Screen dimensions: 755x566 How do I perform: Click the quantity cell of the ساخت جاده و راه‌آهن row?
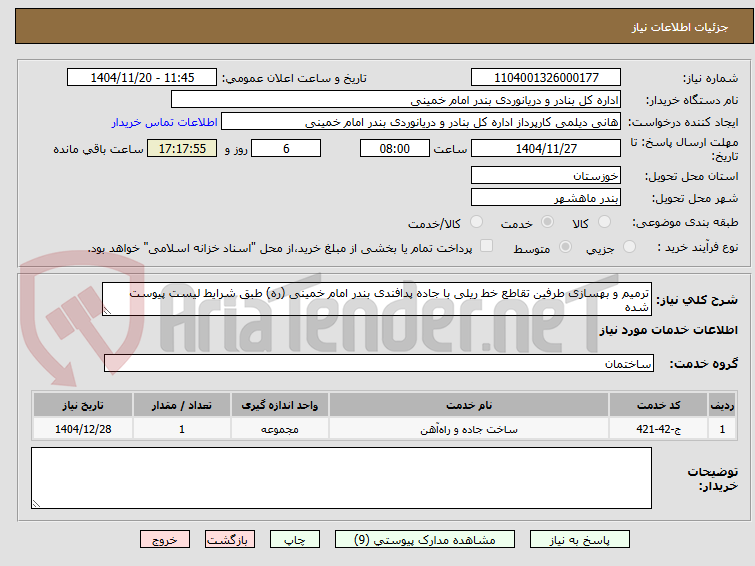click(x=182, y=429)
